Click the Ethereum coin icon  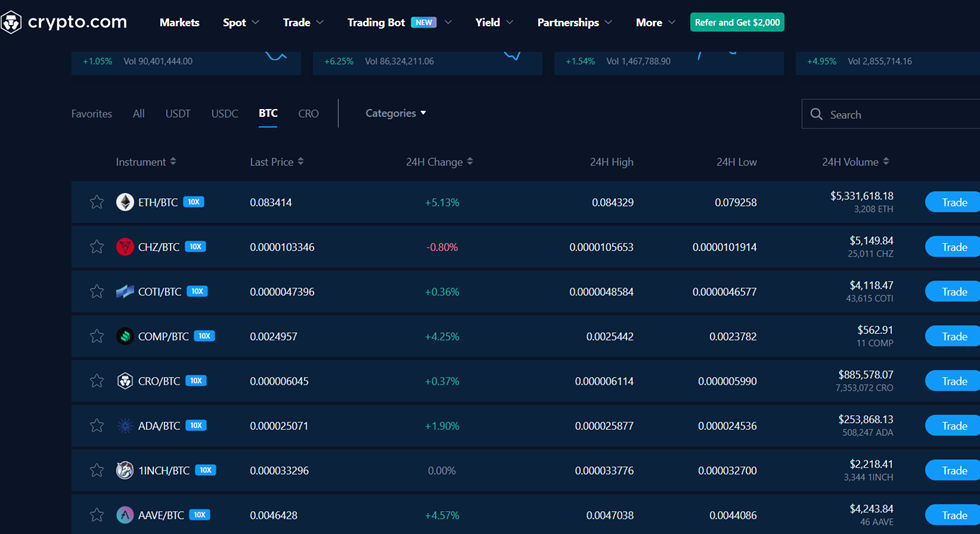(125, 202)
